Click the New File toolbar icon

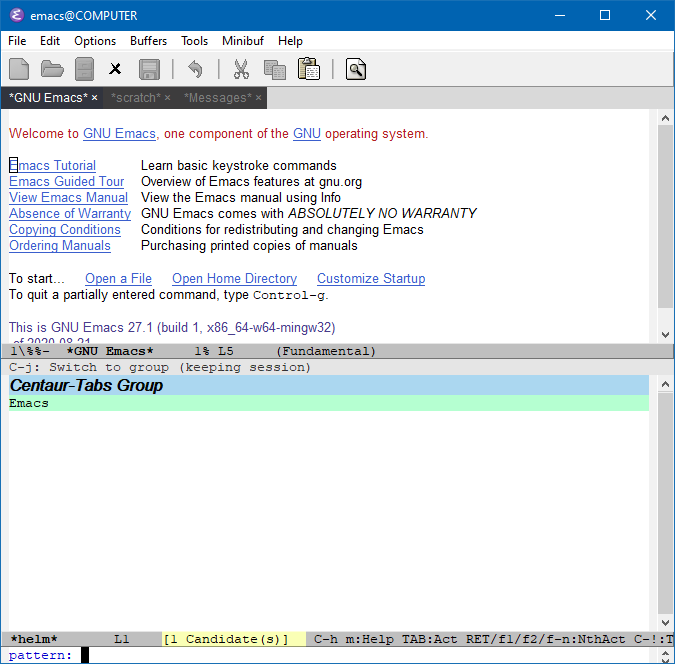coord(19,69)
